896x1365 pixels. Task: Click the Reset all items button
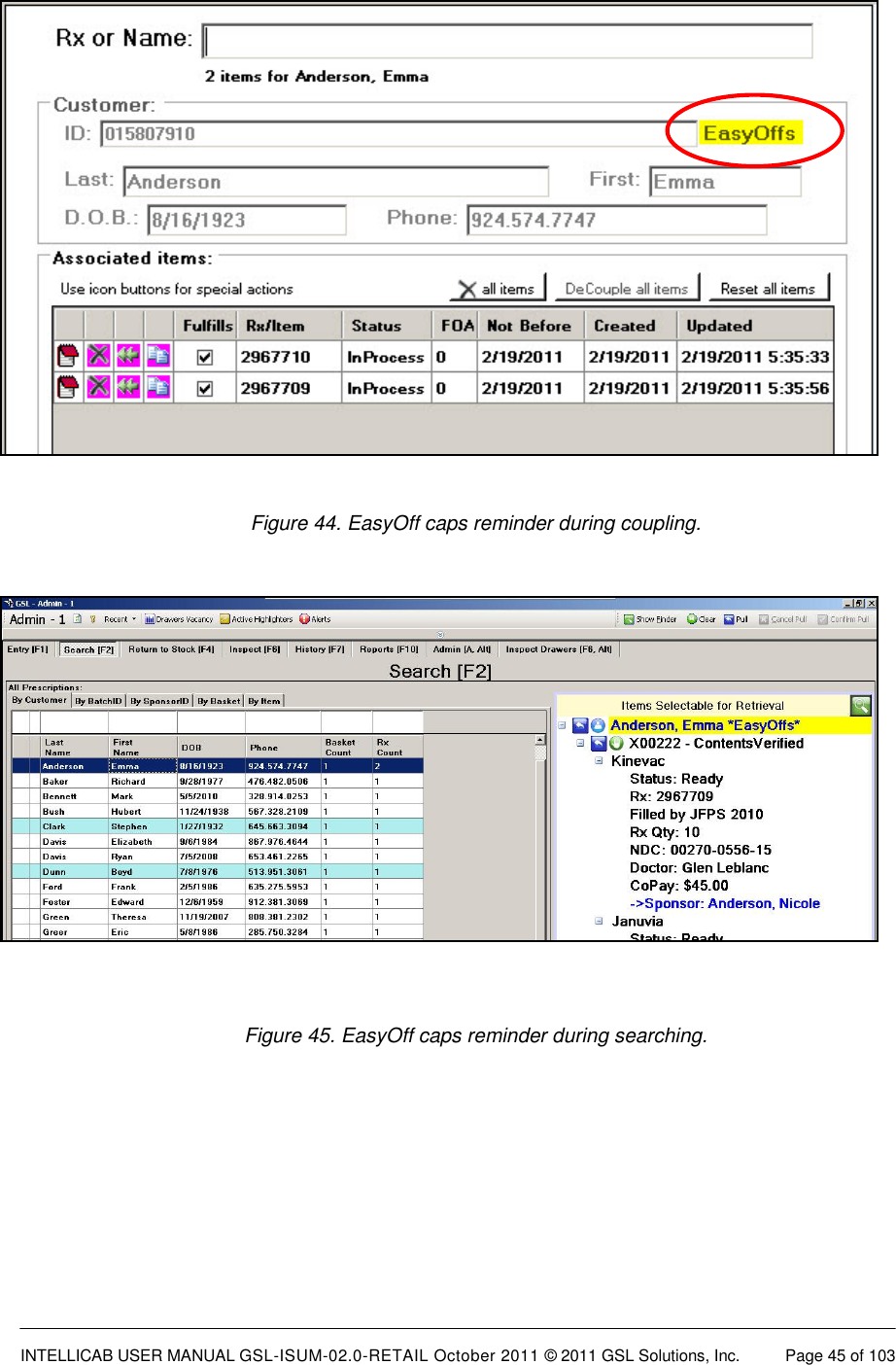coord(769,288)
